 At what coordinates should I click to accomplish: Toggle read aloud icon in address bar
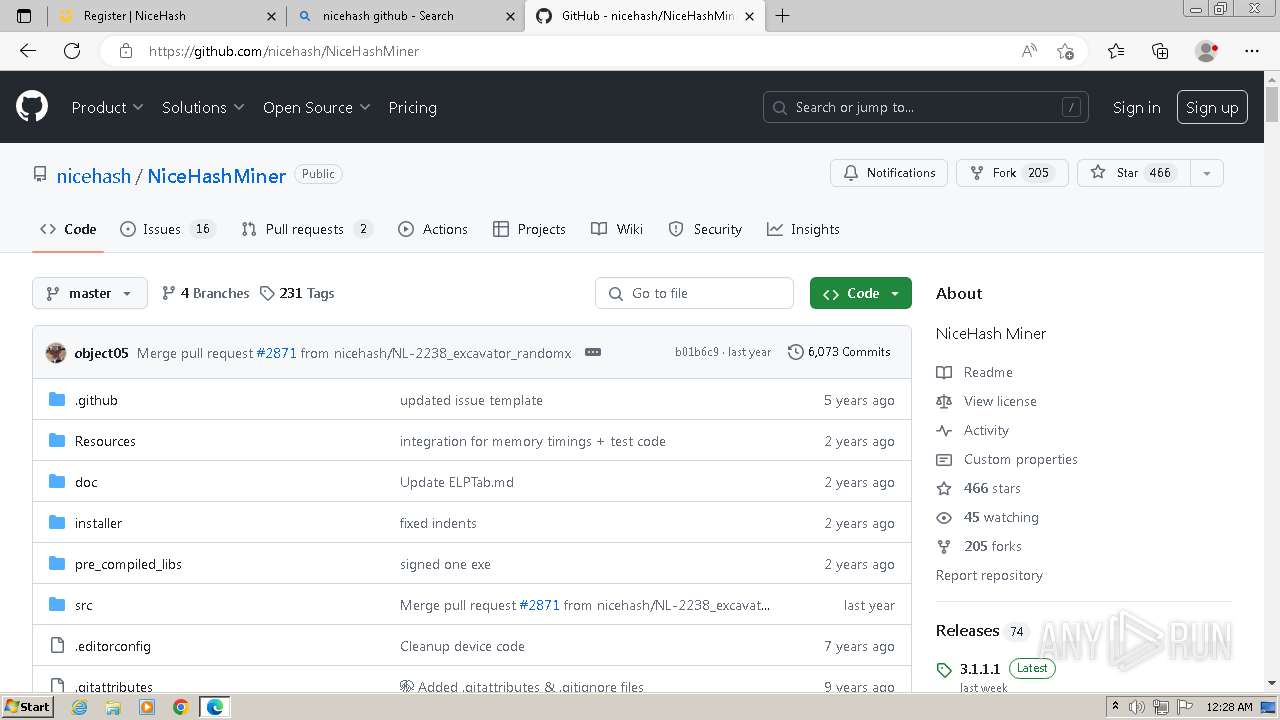coord(1029,51)
